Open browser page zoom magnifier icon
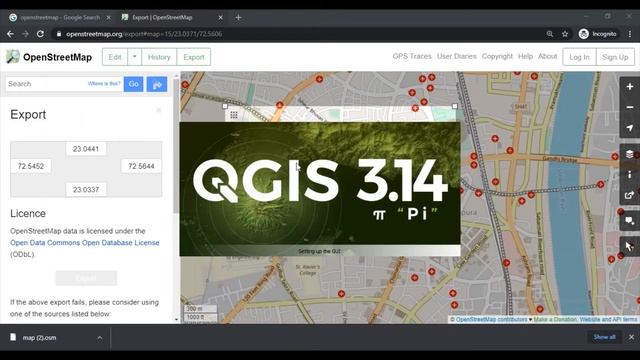Screen dimensions: 640x360 [x=550, y=34]
